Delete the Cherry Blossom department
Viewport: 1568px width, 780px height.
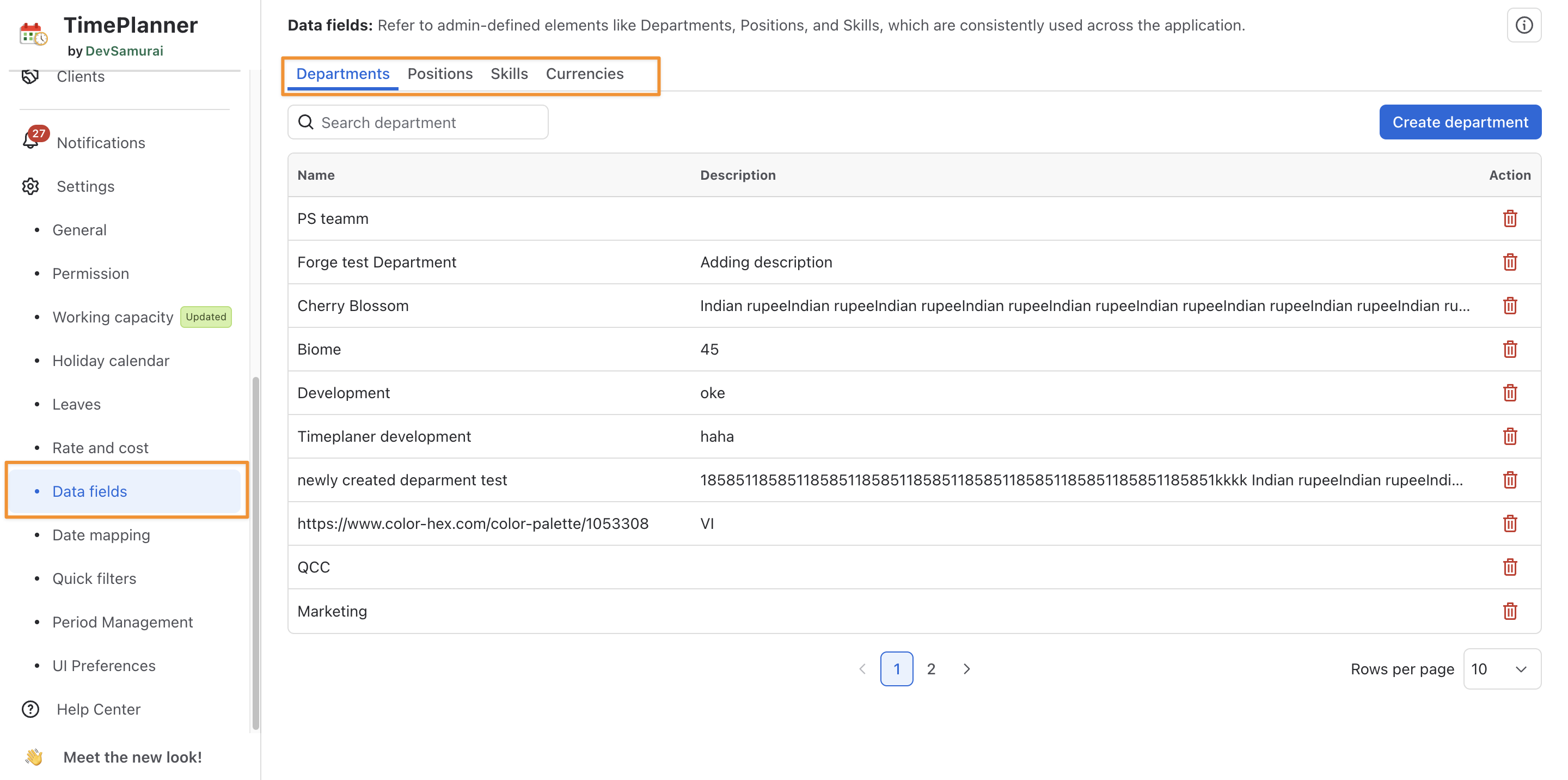(x=1510, y=306)
